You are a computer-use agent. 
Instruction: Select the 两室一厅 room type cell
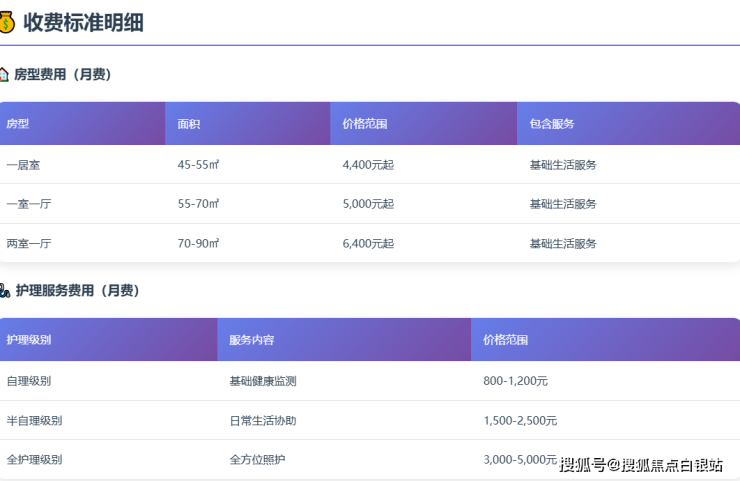[29, 243]
